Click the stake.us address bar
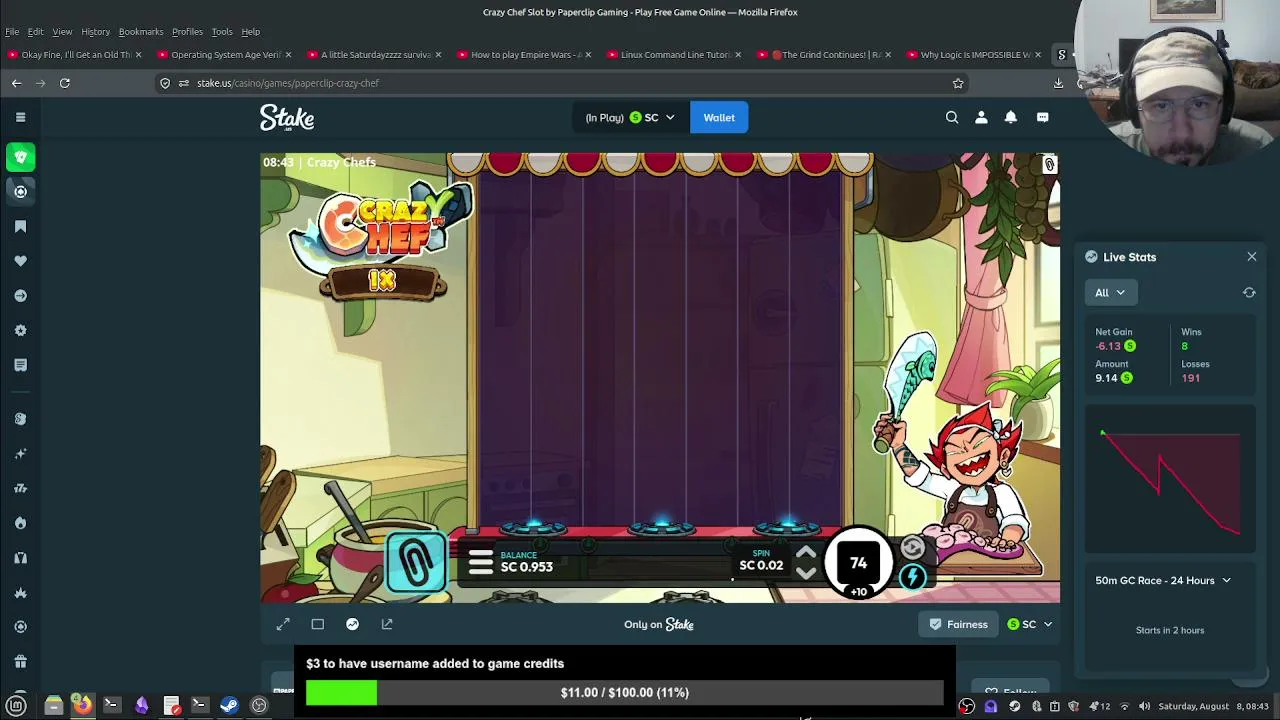The width and height of the screenshot is (1280, 720). click(x=560, y=83)
